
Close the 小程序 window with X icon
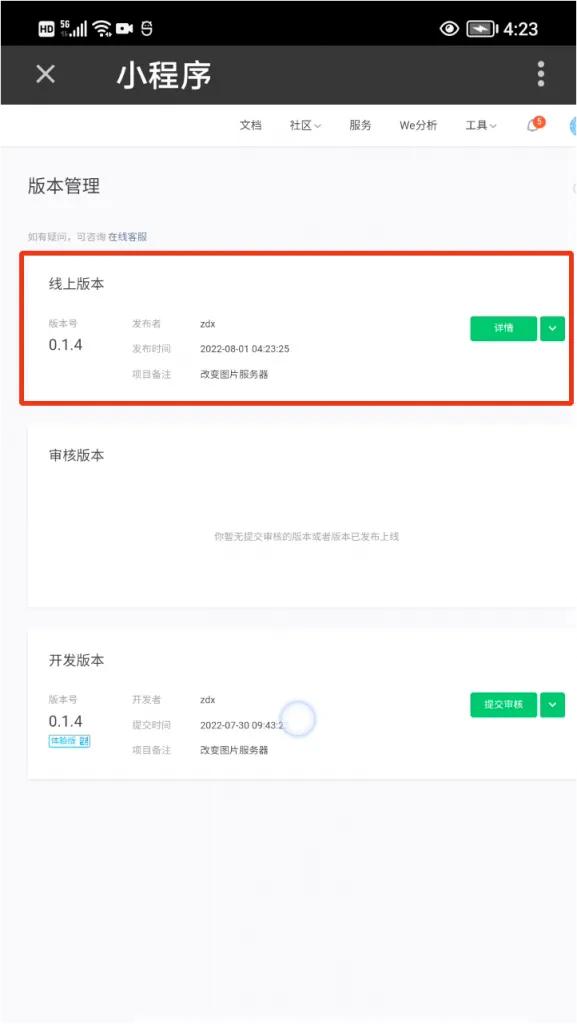(44, 74)
